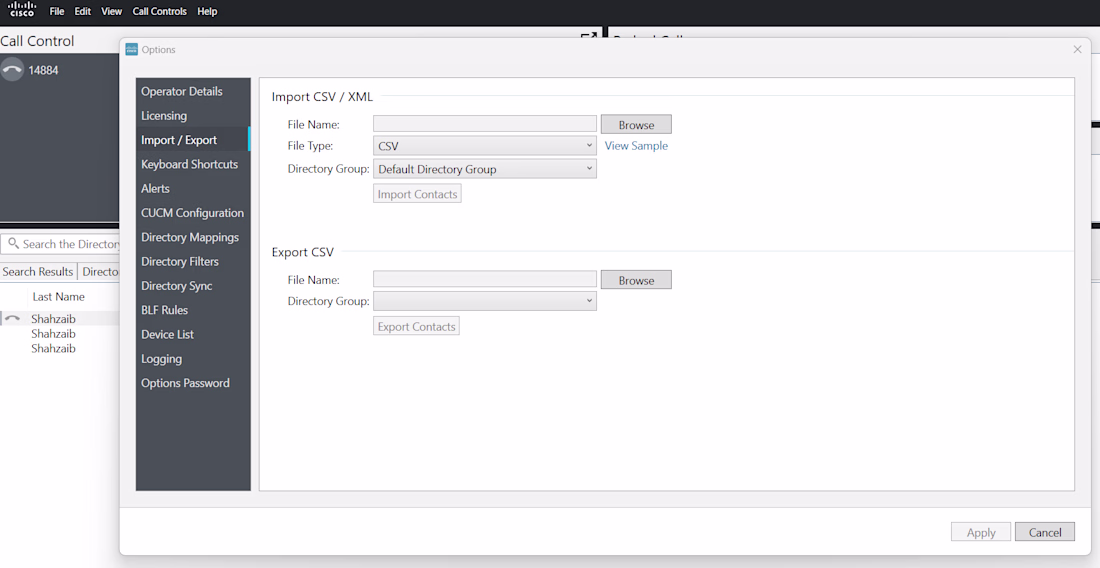Open the Export Directory Group dropdown

pos(485,301)
